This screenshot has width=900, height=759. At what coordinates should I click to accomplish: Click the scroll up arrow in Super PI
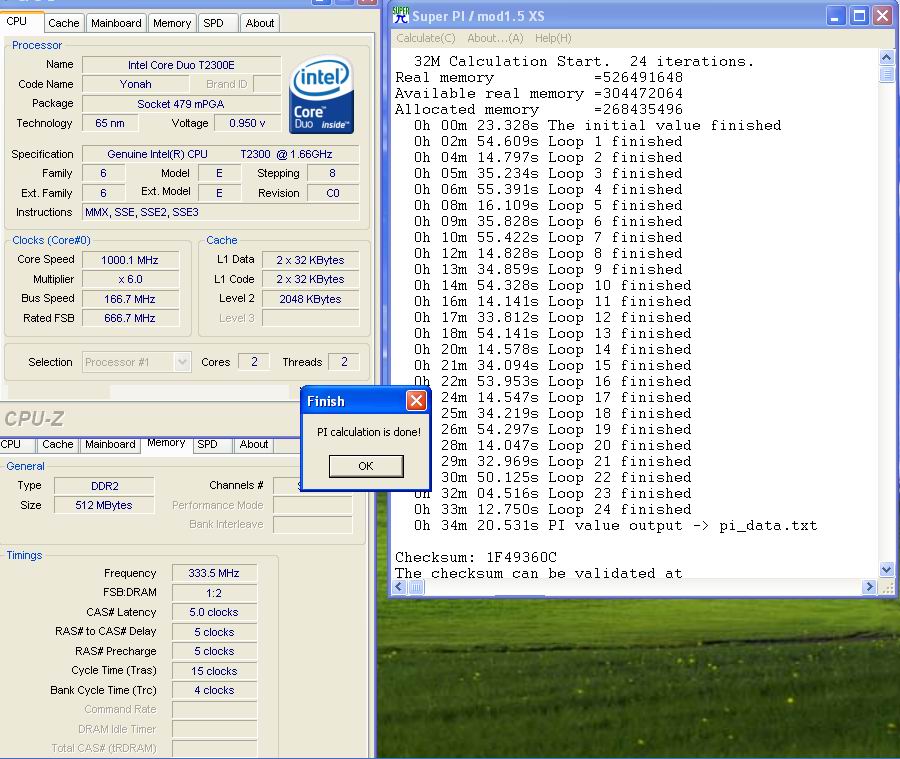886,57
